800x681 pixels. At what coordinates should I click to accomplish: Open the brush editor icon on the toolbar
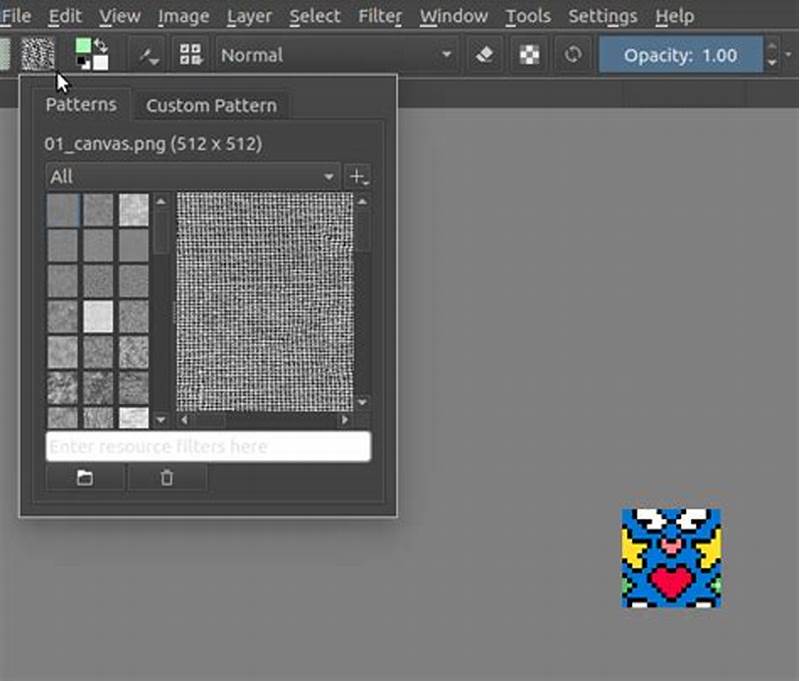point(148,55)
